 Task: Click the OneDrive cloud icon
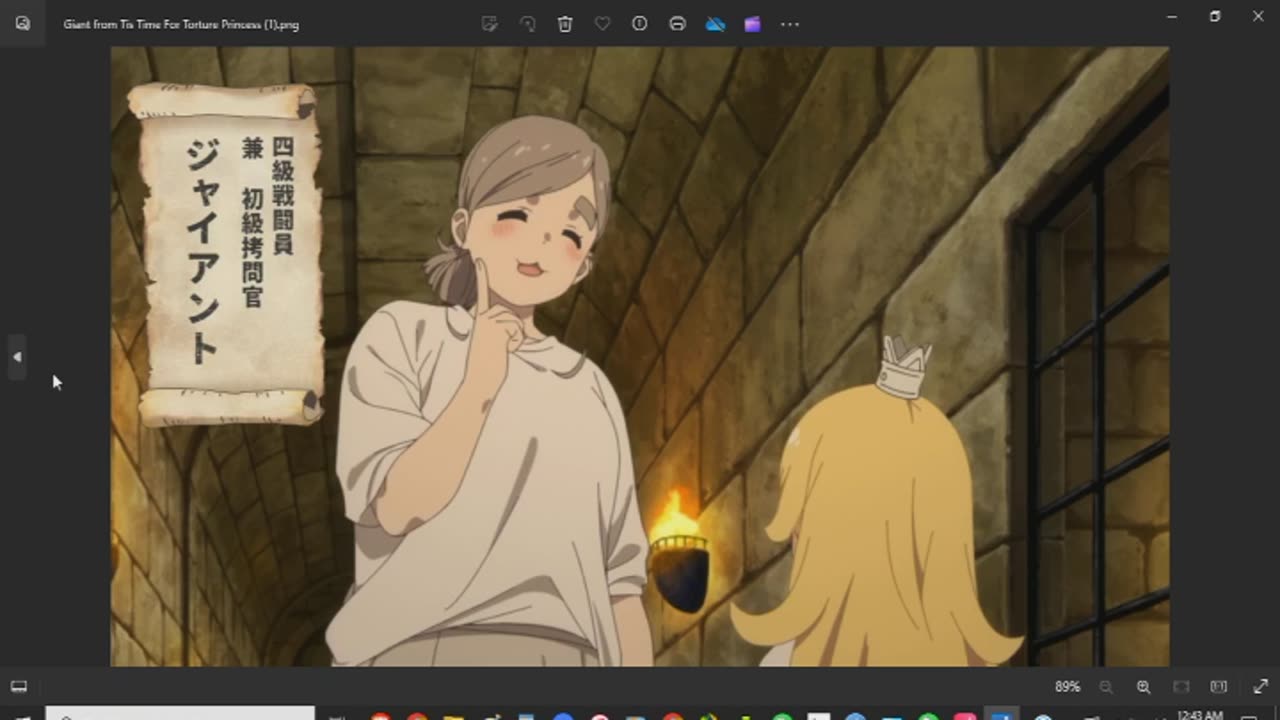coord(715,24)
